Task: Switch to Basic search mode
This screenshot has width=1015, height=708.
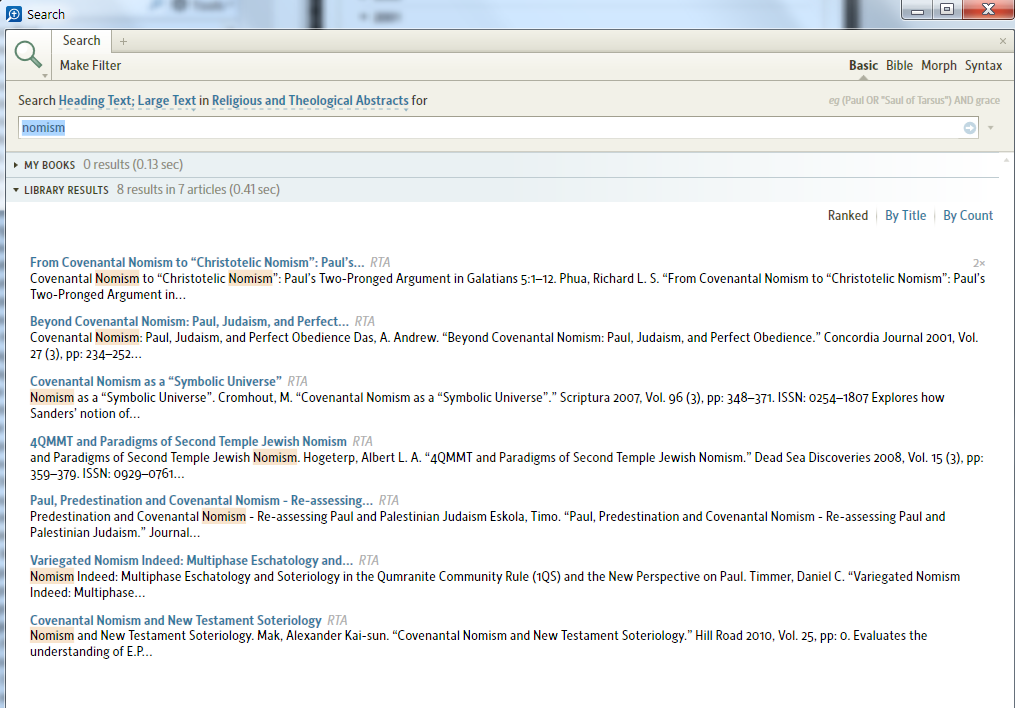Action: tap(863, 65)
